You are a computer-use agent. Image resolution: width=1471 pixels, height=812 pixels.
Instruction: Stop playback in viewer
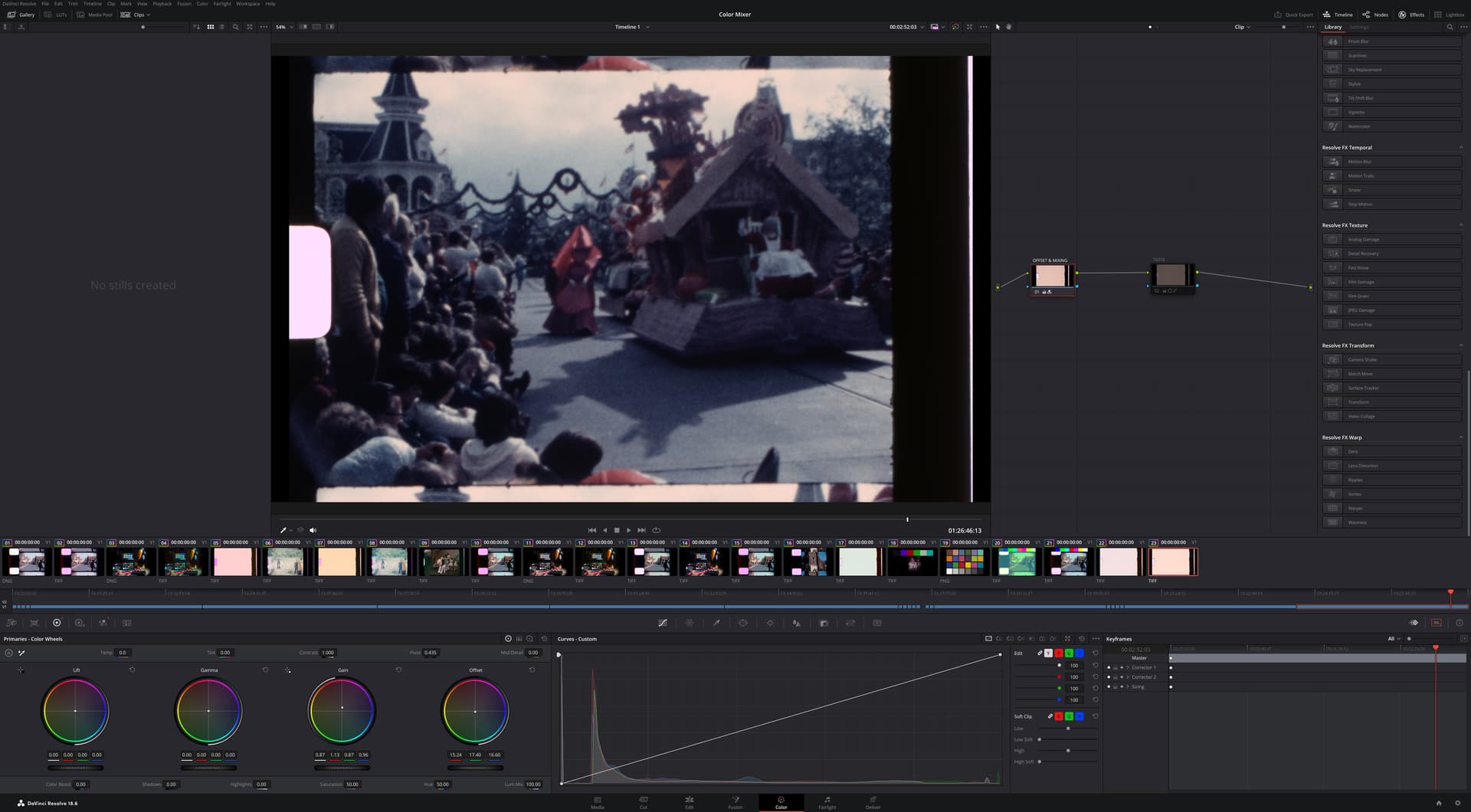[617, 530]
